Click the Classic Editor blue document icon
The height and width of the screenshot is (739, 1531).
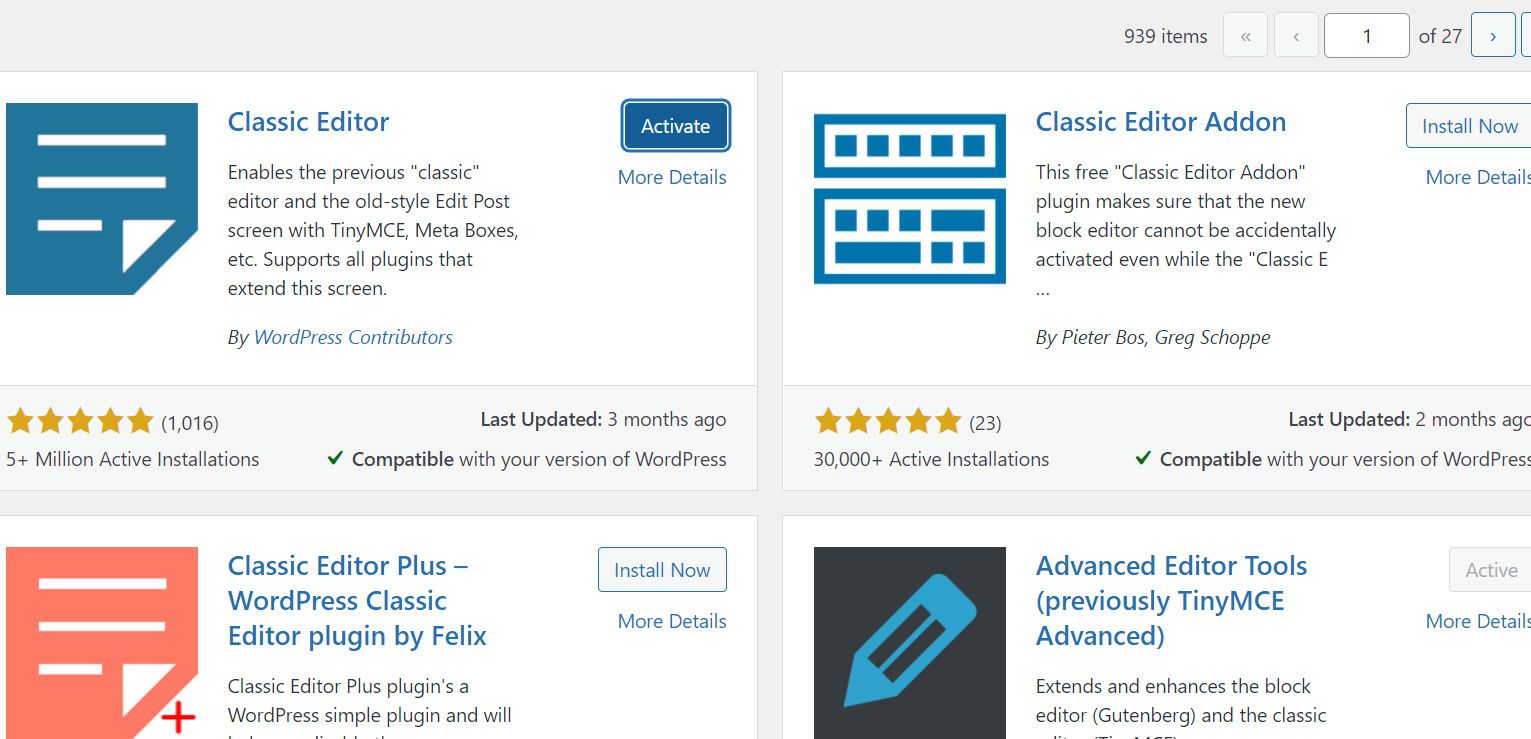point(102,198)
